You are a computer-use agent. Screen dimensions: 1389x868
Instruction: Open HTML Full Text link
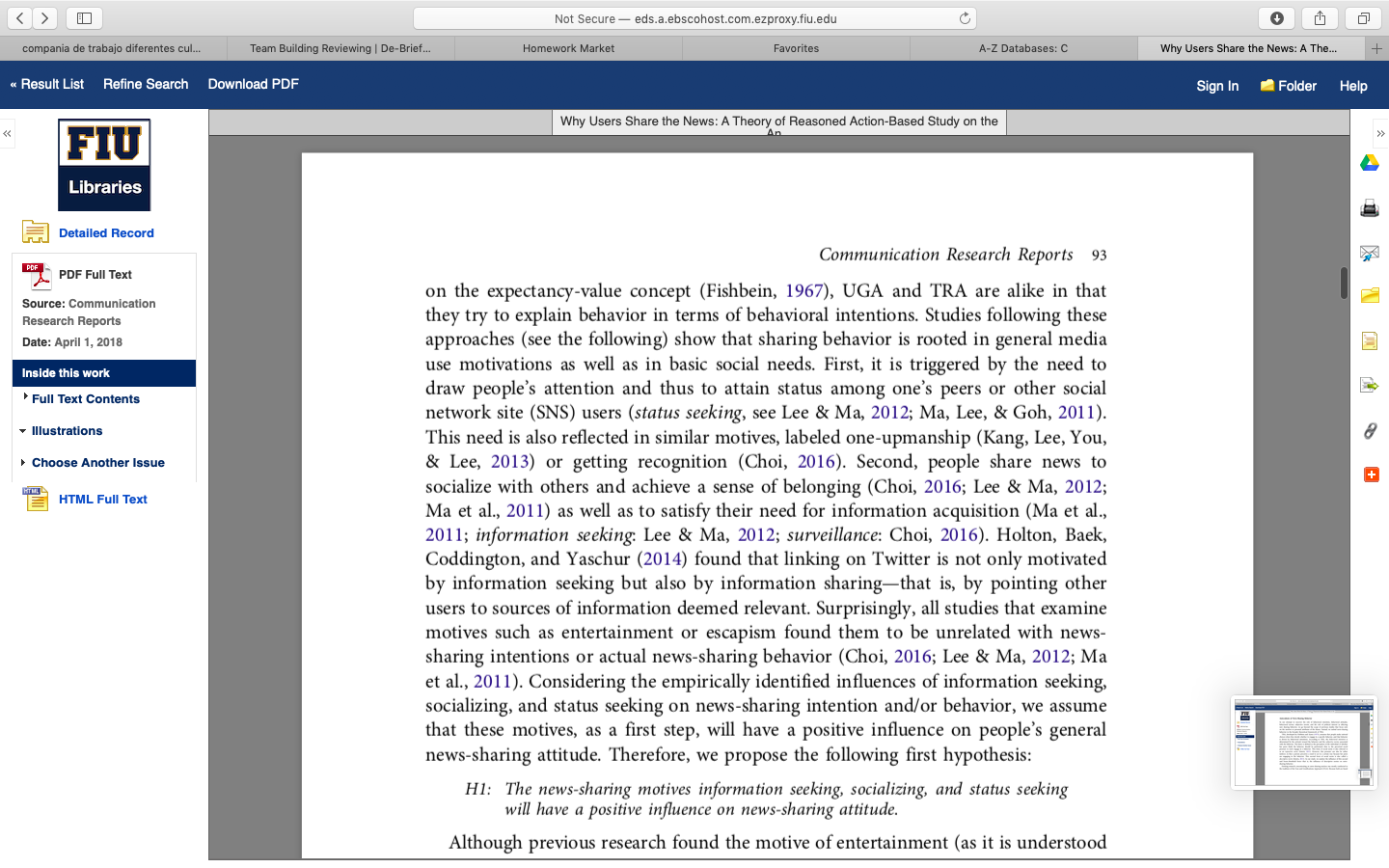click(x=102, y=499)
